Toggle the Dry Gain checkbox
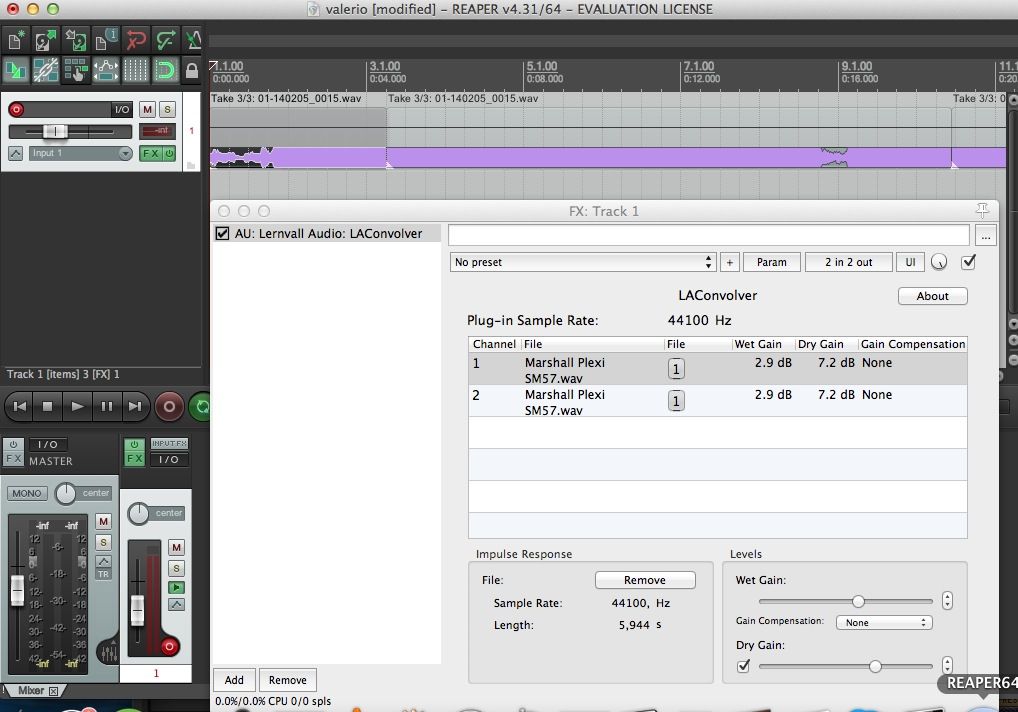Screen dimensions: 1018x712 743,666
